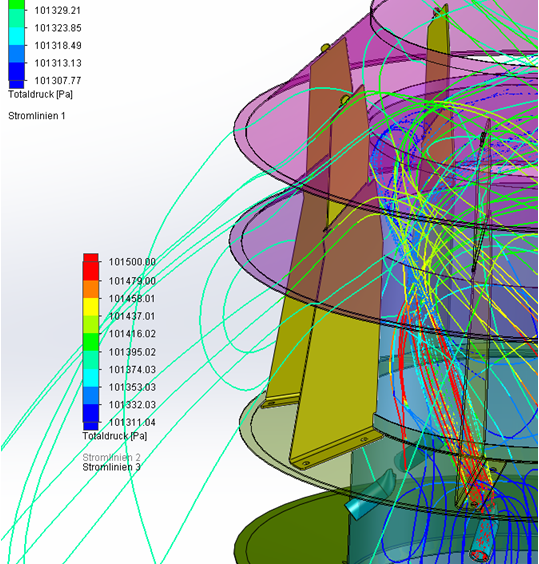Click the grayed Stromlinien 2 label
Viewport: 539px width, 564px height.
point(111,457)
